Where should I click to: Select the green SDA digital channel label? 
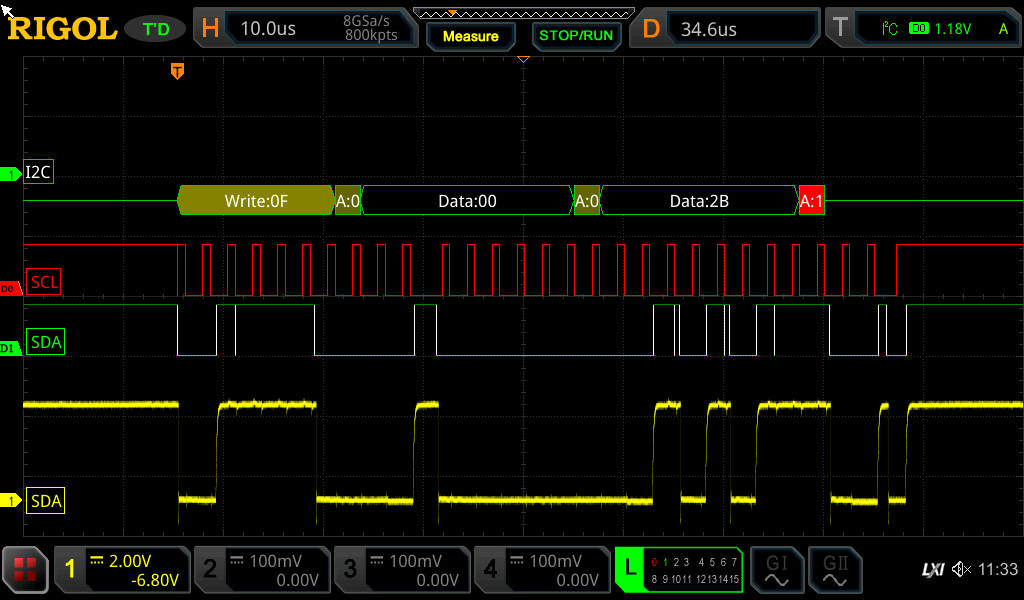click(45, 341)
